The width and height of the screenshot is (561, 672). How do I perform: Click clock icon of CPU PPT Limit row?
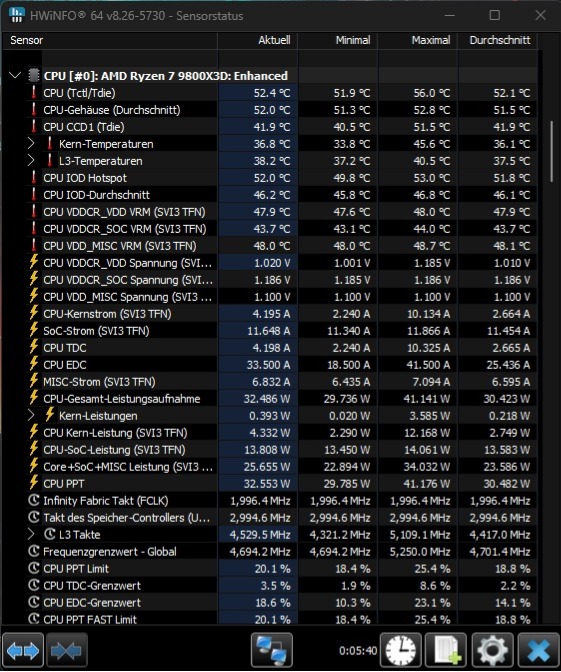point(33,568)
